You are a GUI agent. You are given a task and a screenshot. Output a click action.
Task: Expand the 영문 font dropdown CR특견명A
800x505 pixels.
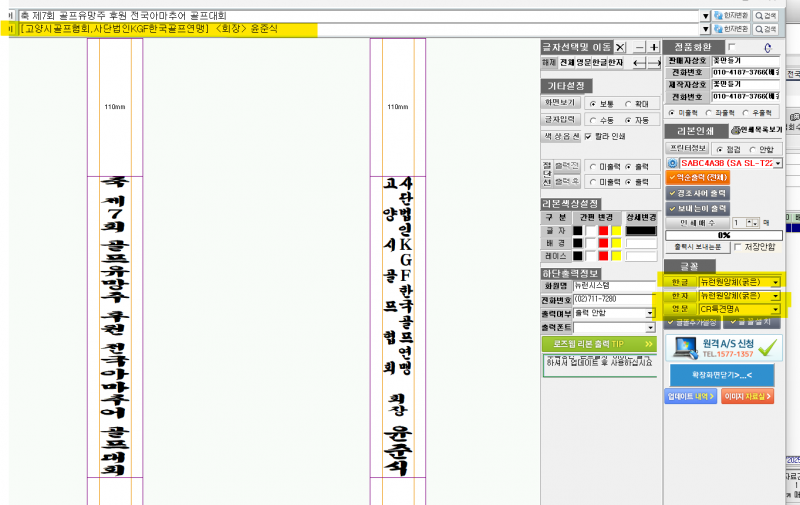pos(776,309)
